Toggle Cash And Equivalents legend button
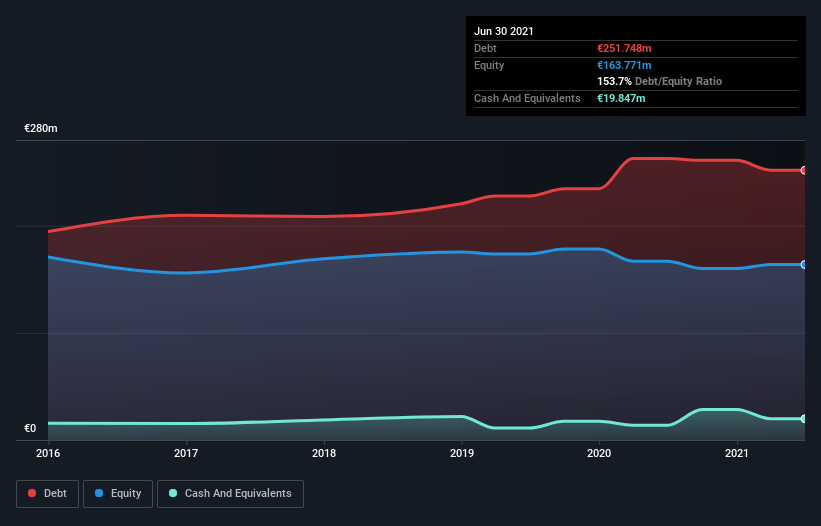This screenshot has width=821, height=526. tap(230, 494)
